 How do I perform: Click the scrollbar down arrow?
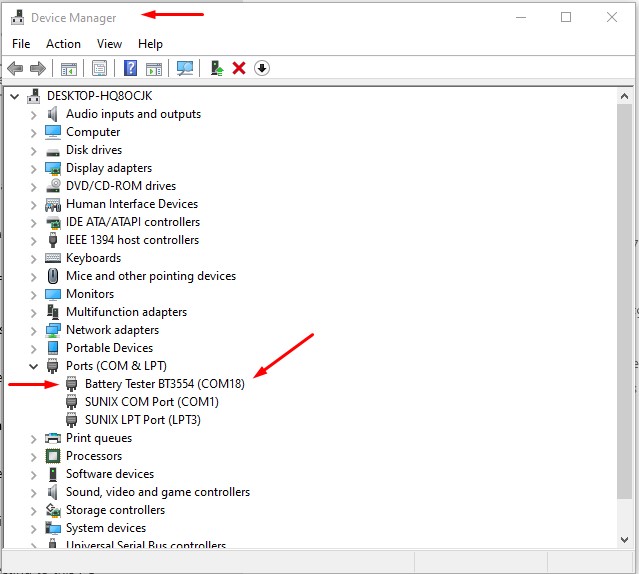point(624,540)
